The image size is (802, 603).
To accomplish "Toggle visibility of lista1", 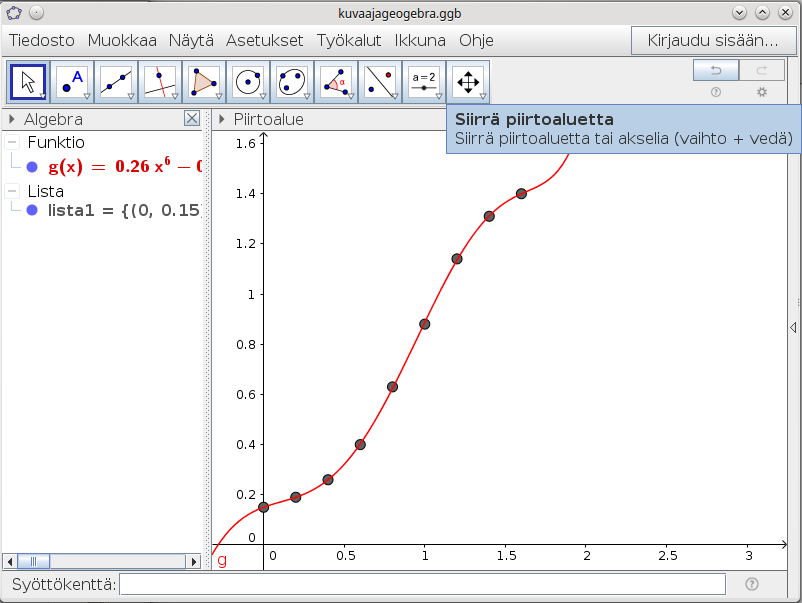I will 33,211.
